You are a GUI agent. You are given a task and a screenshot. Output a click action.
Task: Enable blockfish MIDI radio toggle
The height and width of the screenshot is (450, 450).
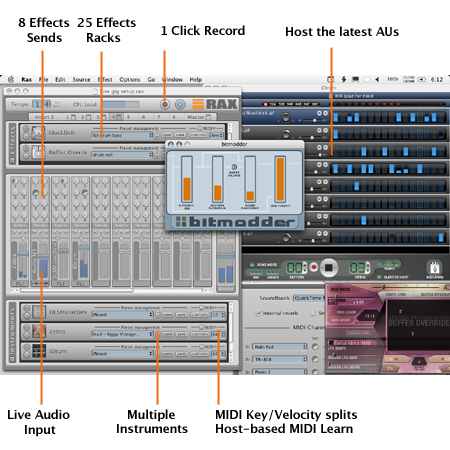[200, 128]
